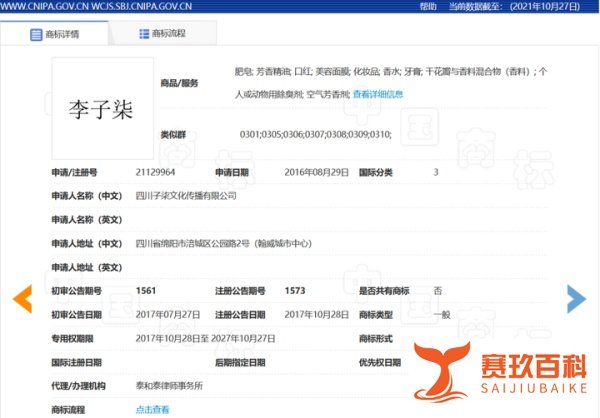Click the 商品/服务 label

pos(179,83)
